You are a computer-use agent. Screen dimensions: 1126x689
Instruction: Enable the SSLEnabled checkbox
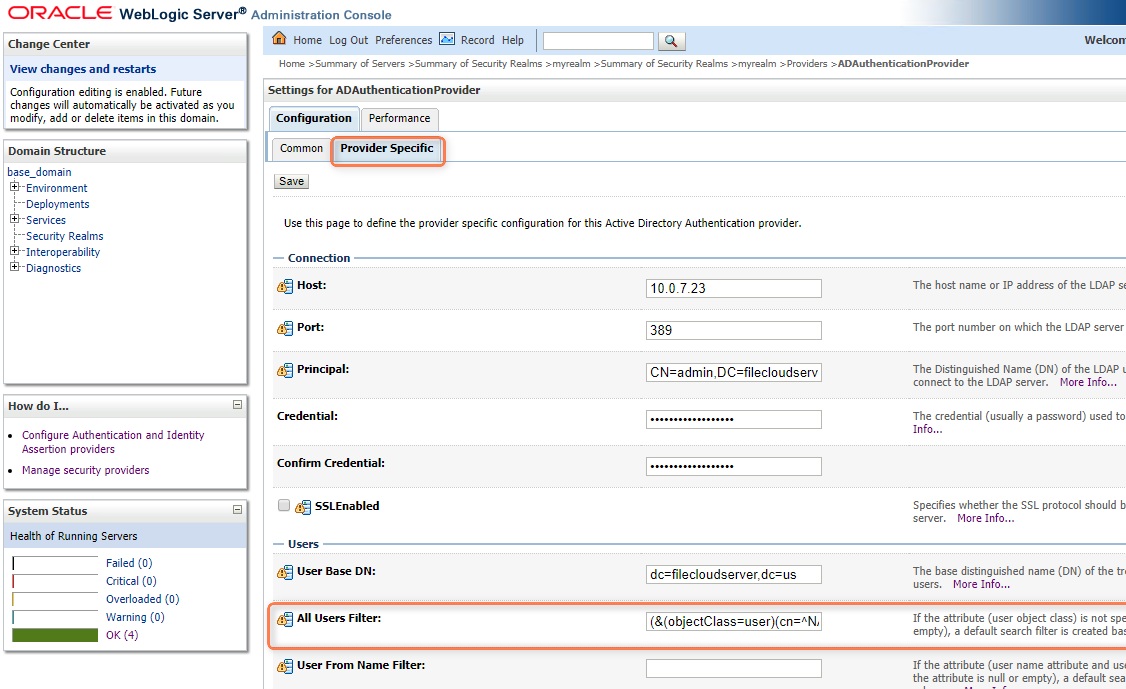coord(284,506)
